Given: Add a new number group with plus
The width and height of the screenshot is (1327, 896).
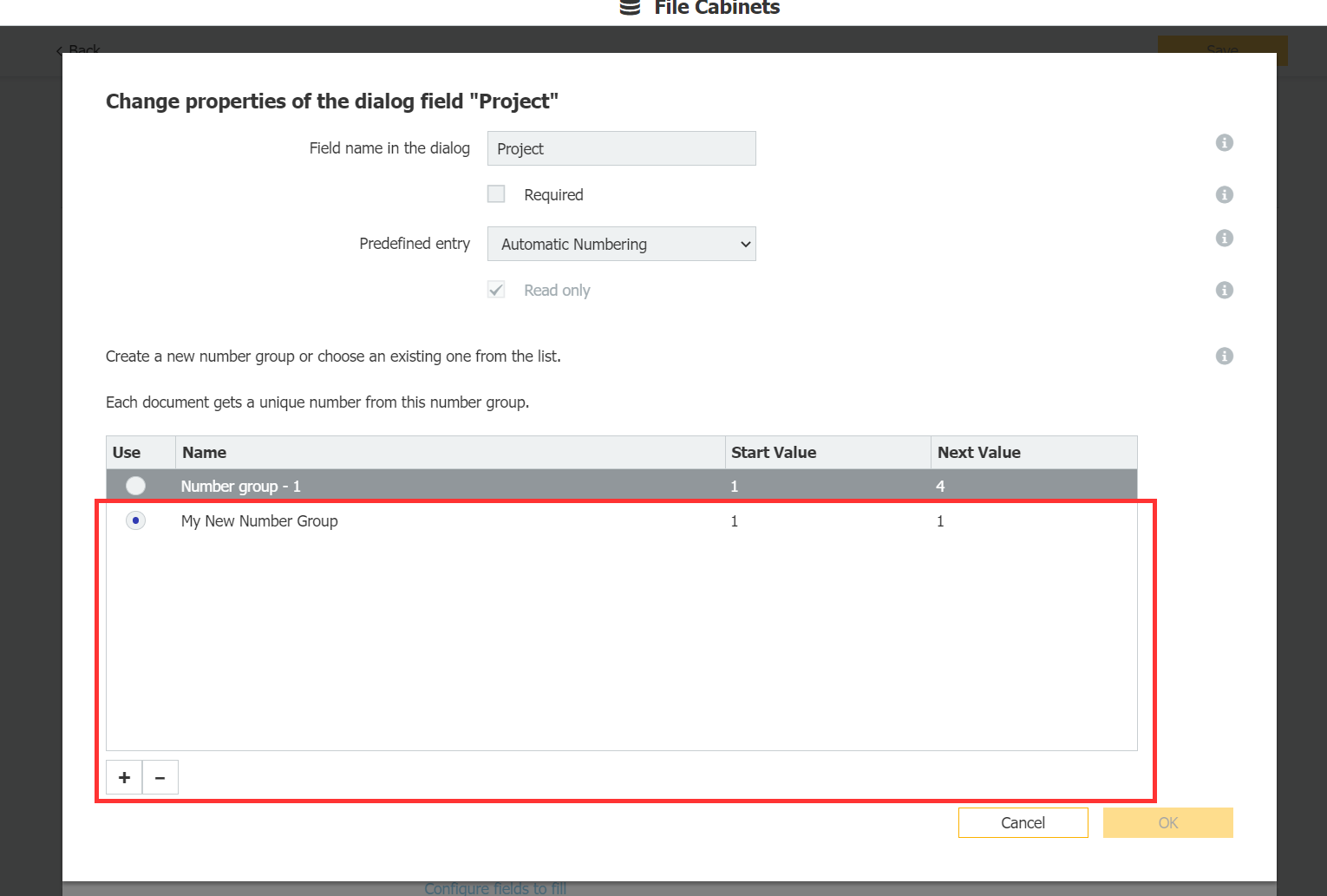Looking at the screenshot, I should (x=124, y=777).
